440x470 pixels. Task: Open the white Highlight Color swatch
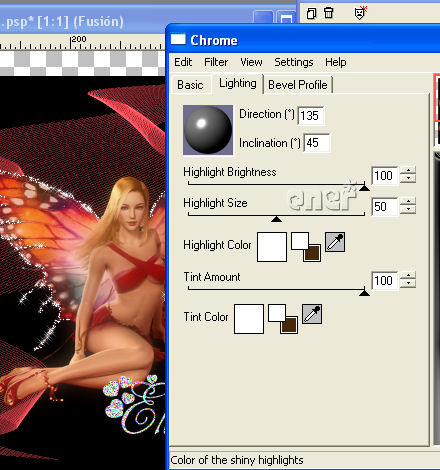[272, 247]
